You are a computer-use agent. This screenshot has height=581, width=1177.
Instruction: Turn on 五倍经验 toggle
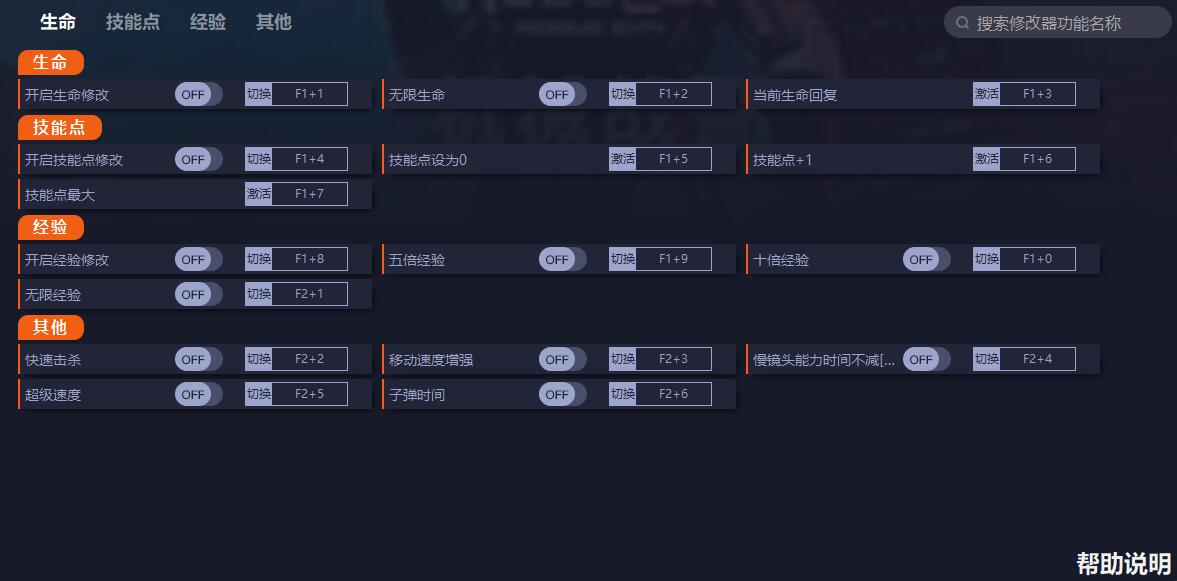pyautogui.click(x=562, y=259)
